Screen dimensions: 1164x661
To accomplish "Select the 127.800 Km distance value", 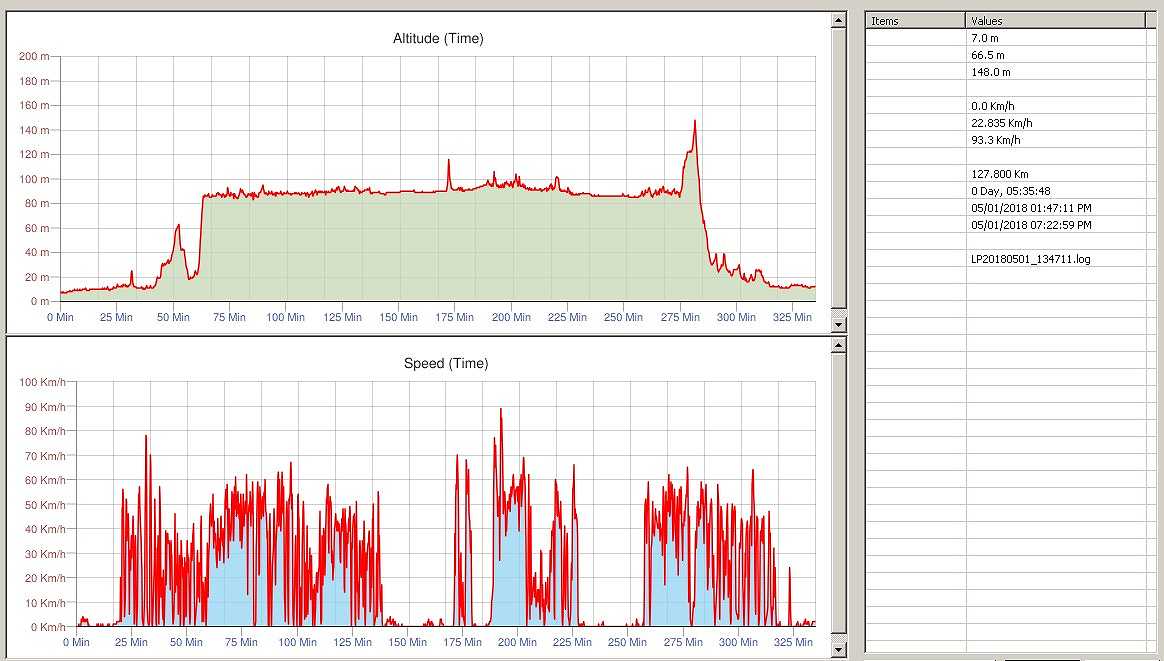I will tap(1000, 174).
